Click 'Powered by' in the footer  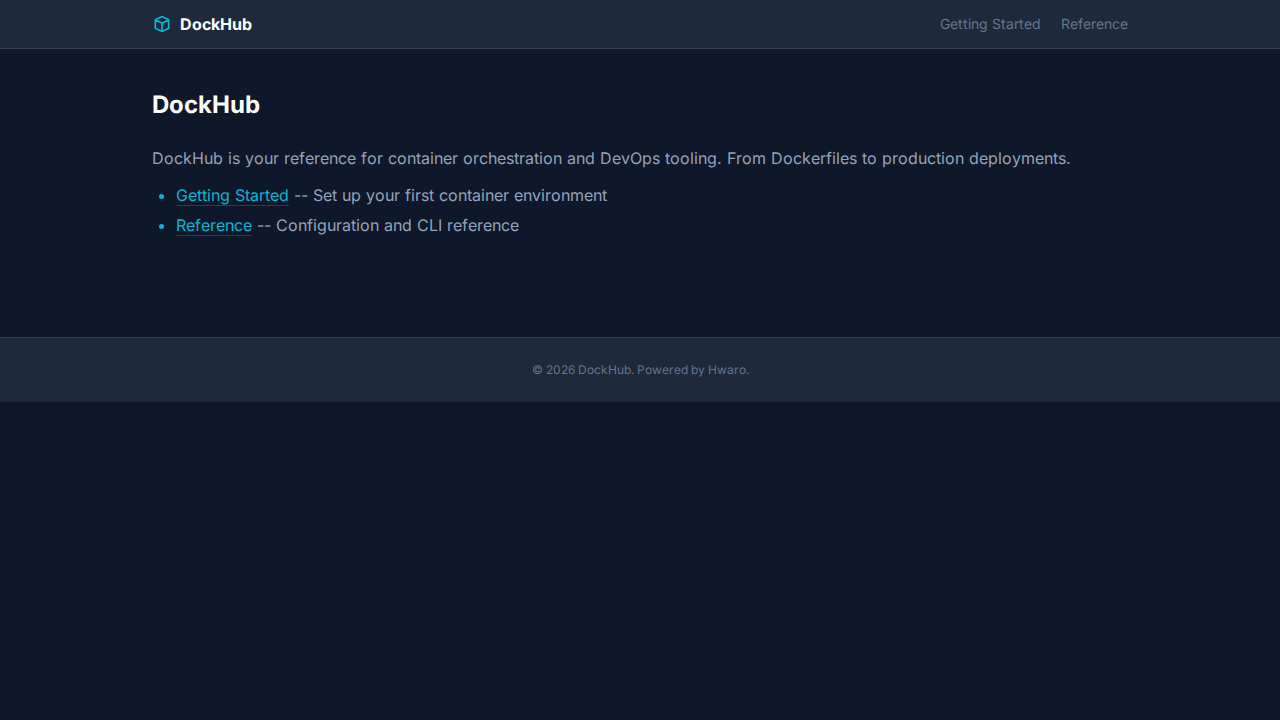tap(670, 370)
